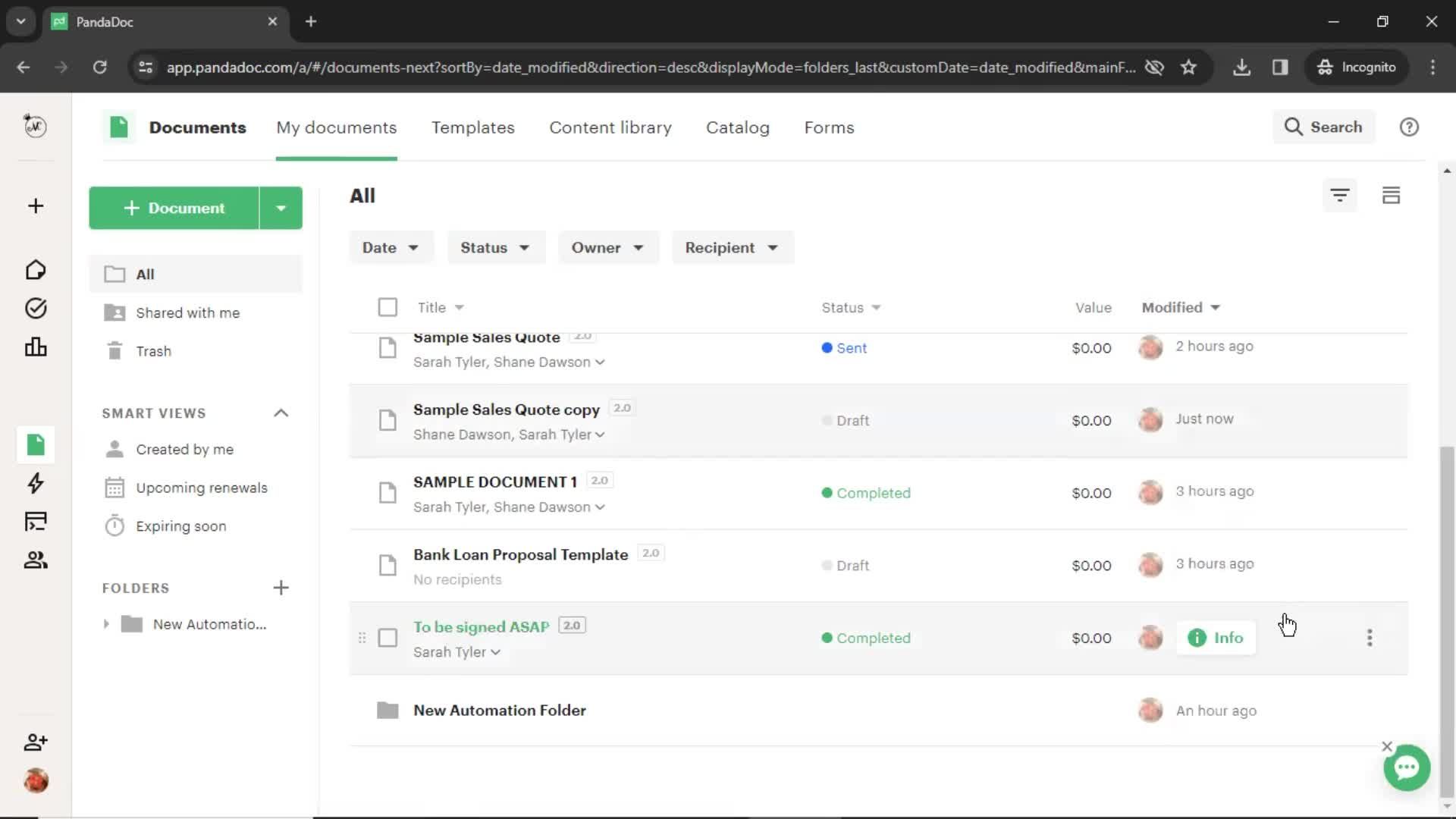Expand recipients of Sample Sales Quote copy
This screenshot has height=819, width=1456.
tap(600, 435)
